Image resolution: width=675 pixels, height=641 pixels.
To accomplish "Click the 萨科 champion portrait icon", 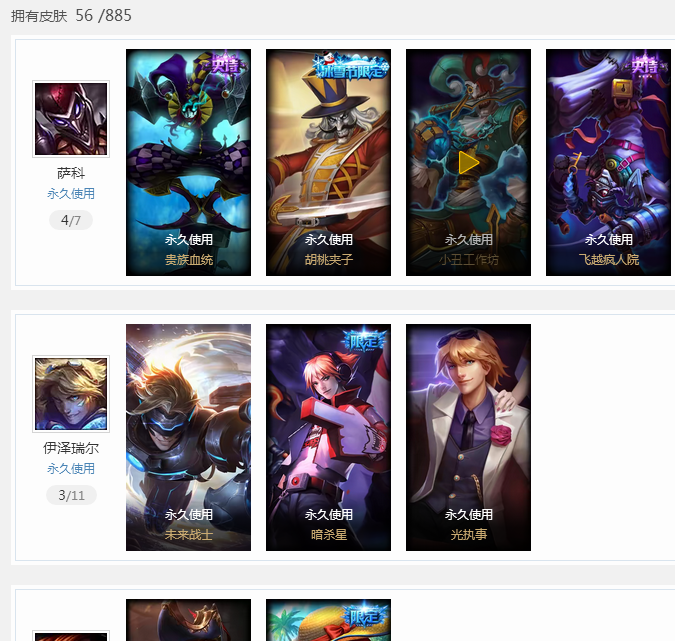I will coord(71,119).
